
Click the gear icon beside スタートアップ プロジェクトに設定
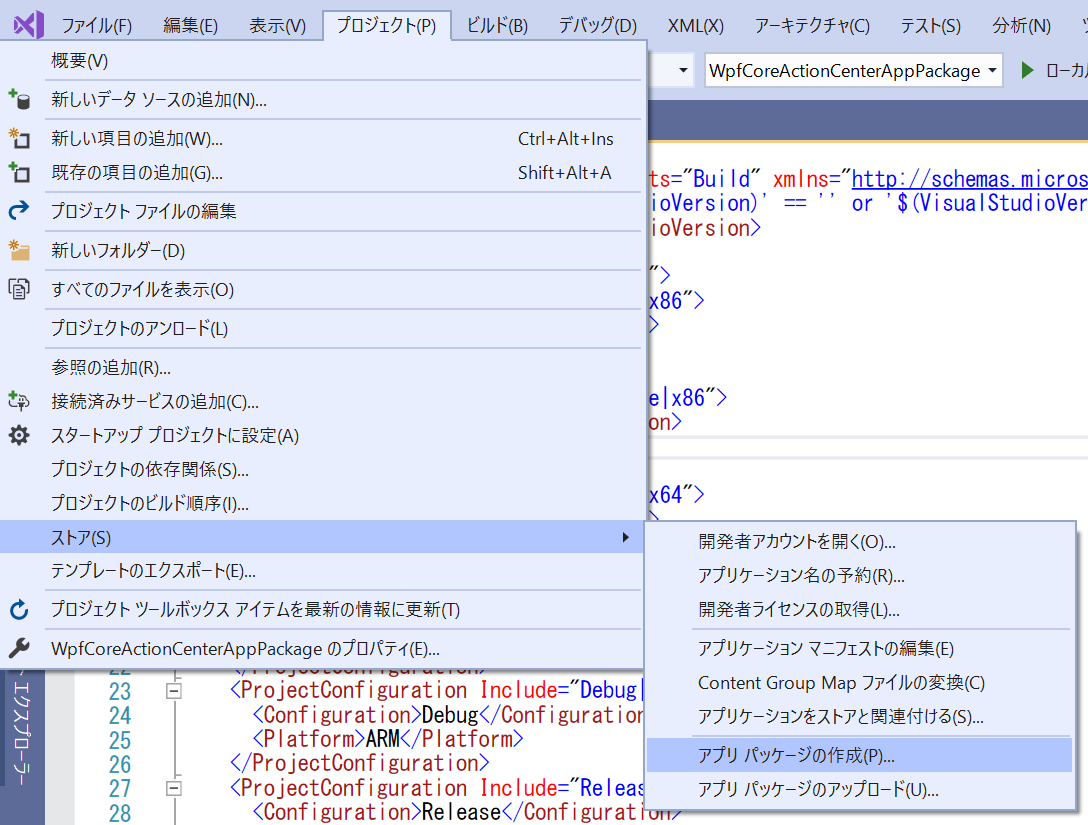(x=21, y=436)
